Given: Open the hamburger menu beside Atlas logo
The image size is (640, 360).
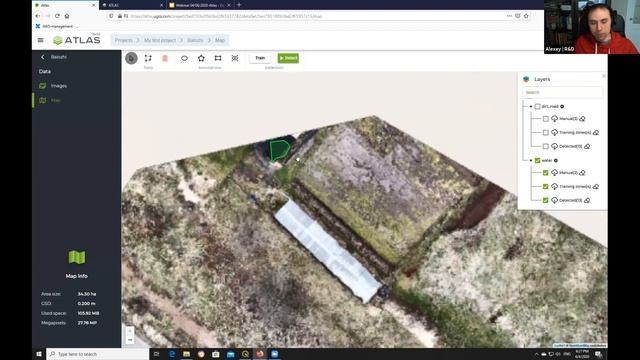Looking at the screenshot, I should point(40,40).
